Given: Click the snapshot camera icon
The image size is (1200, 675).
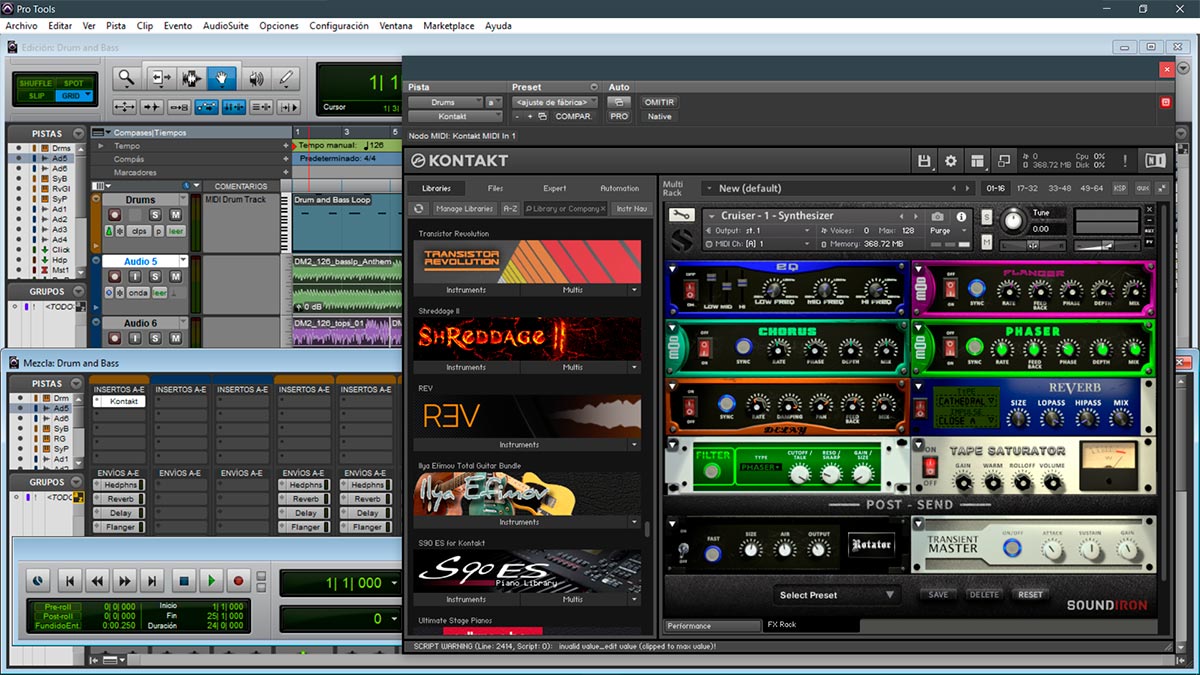Looking at the screenshot, I should point(938,216).
